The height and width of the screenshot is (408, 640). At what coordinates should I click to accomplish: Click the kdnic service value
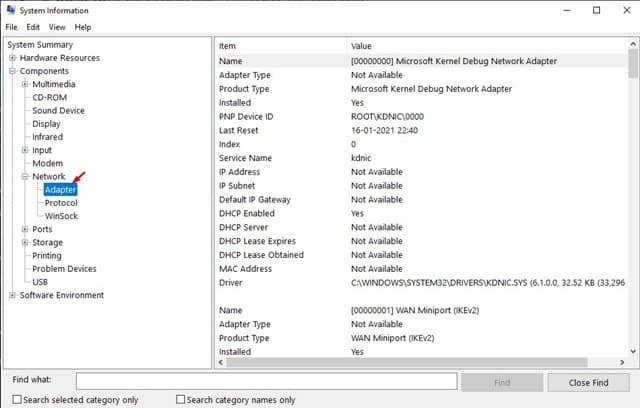tap(361, 158)
